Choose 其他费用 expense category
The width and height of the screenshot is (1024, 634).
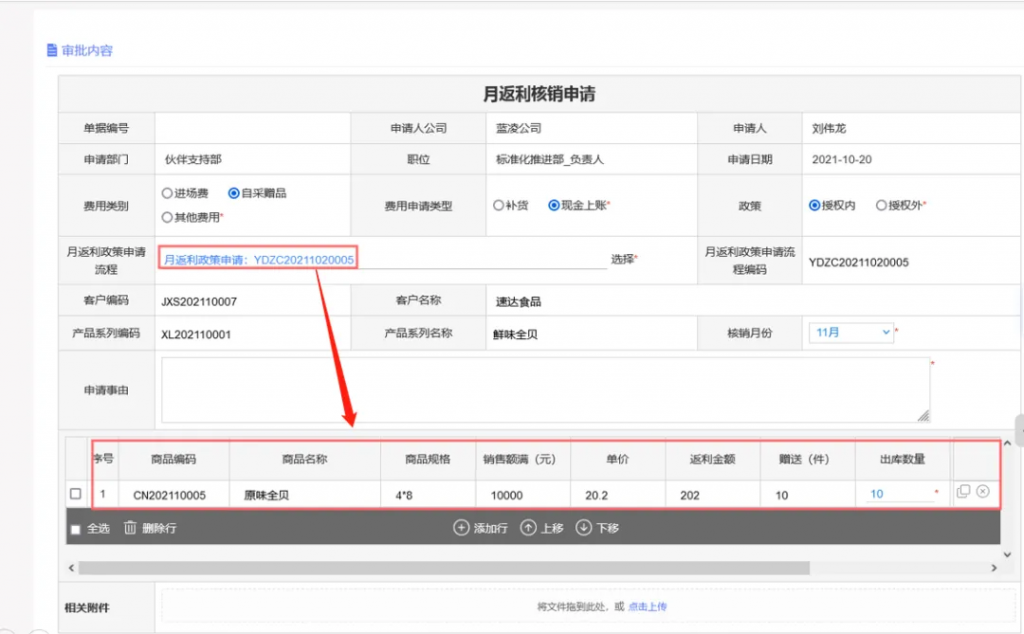[x=167, y=216]
